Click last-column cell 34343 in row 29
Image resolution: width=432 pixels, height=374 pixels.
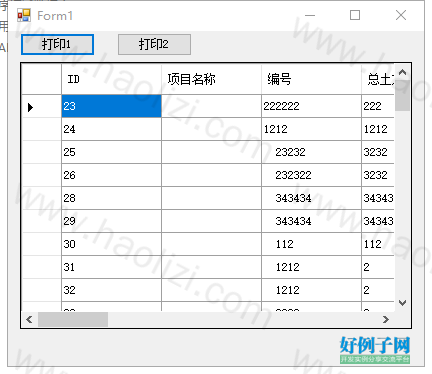click(378, 221)
